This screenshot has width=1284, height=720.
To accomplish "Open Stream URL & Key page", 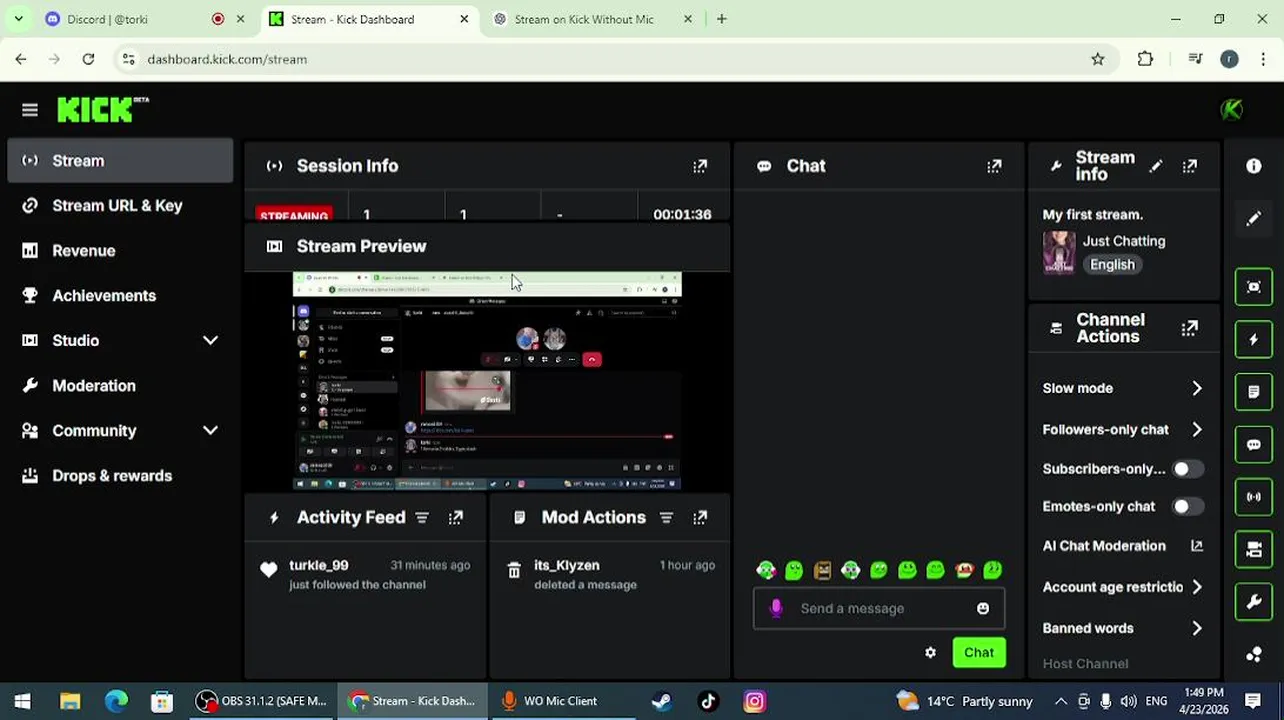I will point(120,206).
